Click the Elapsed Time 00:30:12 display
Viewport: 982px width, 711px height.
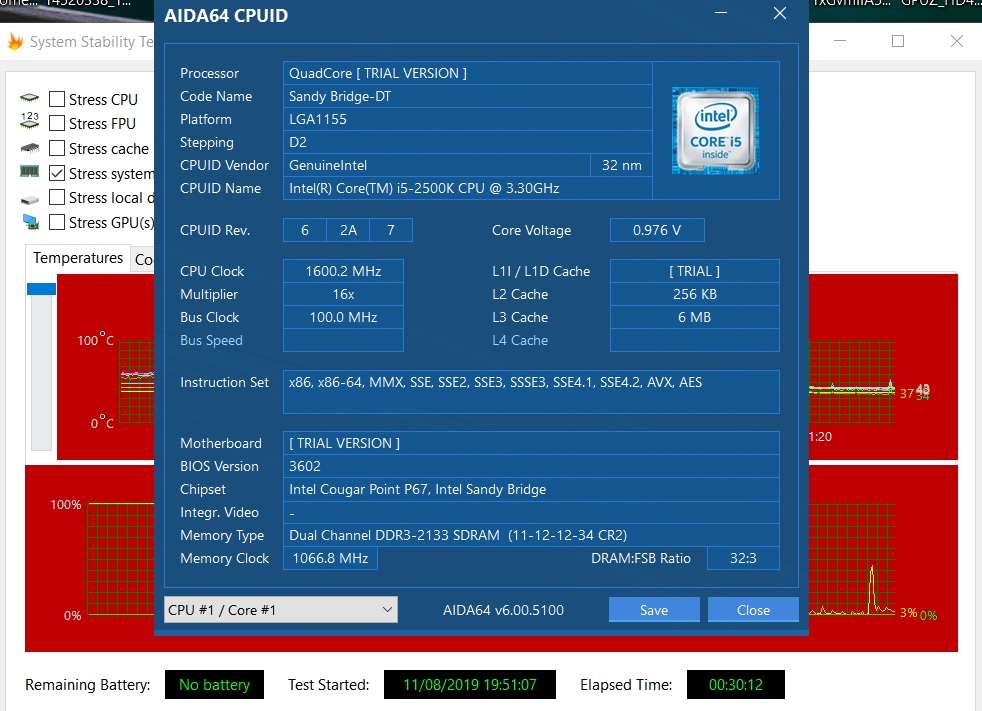pos(735,685)
